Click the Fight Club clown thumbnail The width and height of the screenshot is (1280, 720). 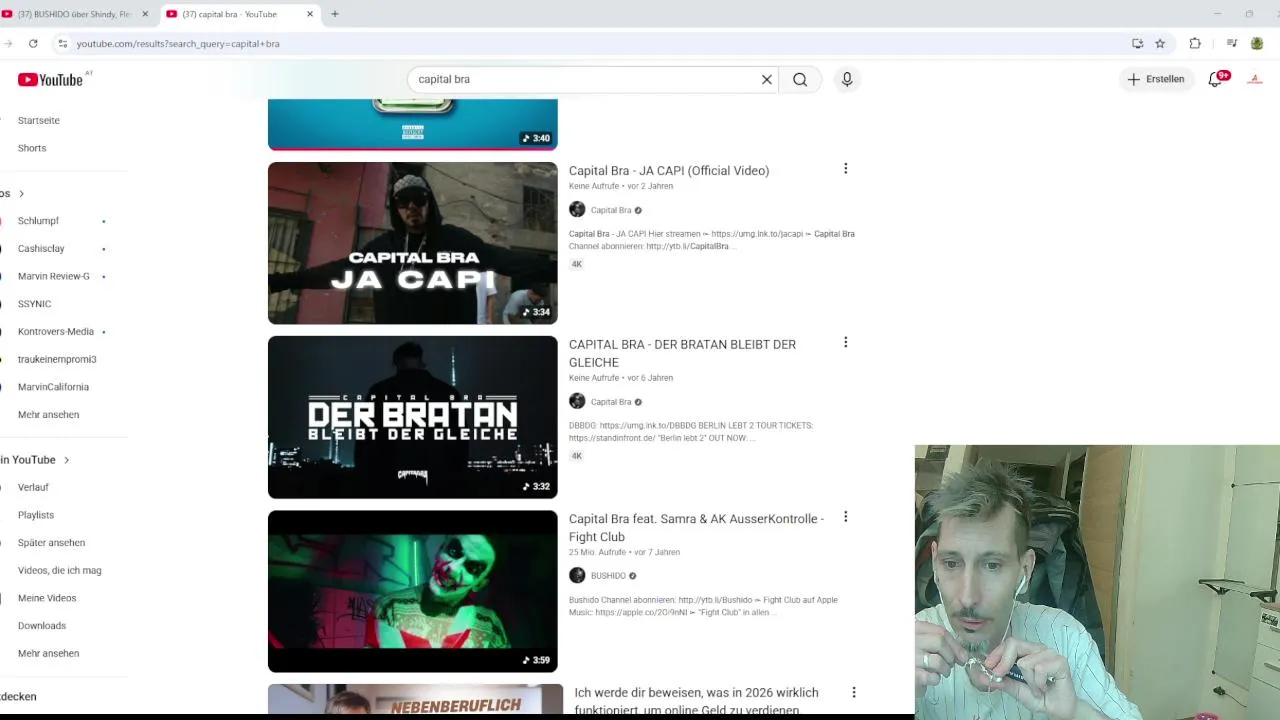412,591
